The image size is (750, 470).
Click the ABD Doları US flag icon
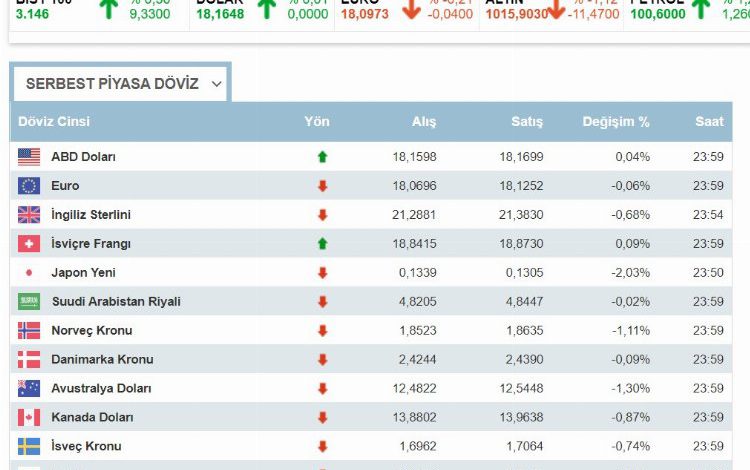click(29, 157)
